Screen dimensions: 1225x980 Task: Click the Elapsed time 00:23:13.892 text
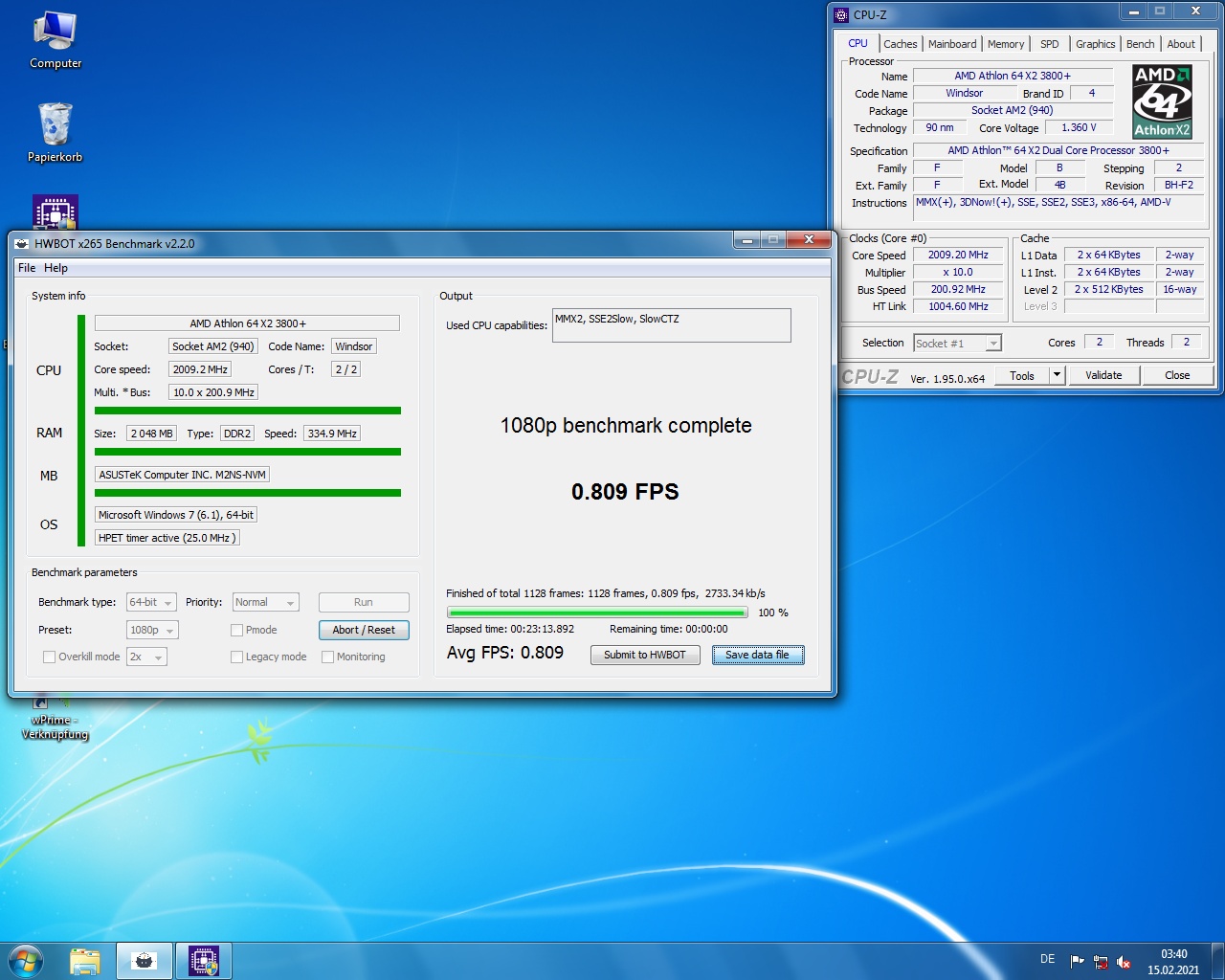tap(510, 629)
